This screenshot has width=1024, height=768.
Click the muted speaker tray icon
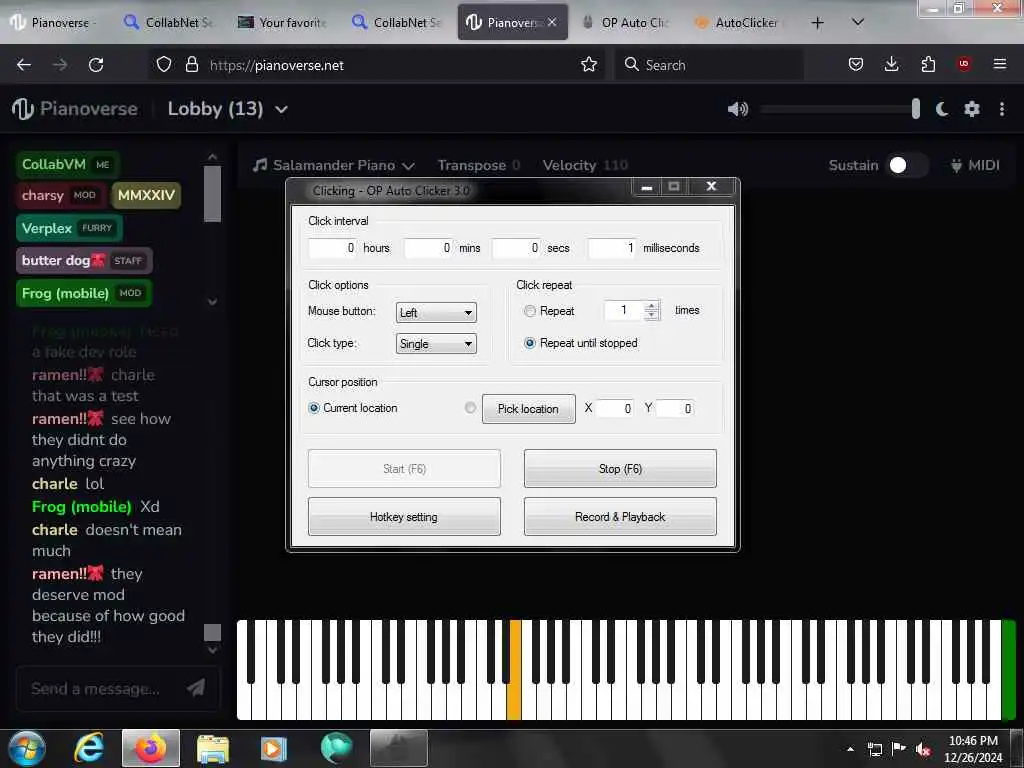(x=923, y=749)
